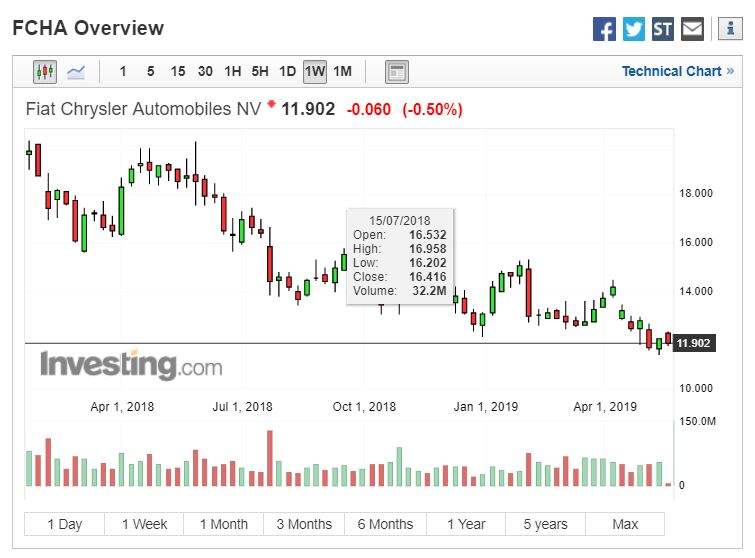This screenshot has width=755, height=558.
Task: Share chart on StockTwits
Action: tap(663, 29)
